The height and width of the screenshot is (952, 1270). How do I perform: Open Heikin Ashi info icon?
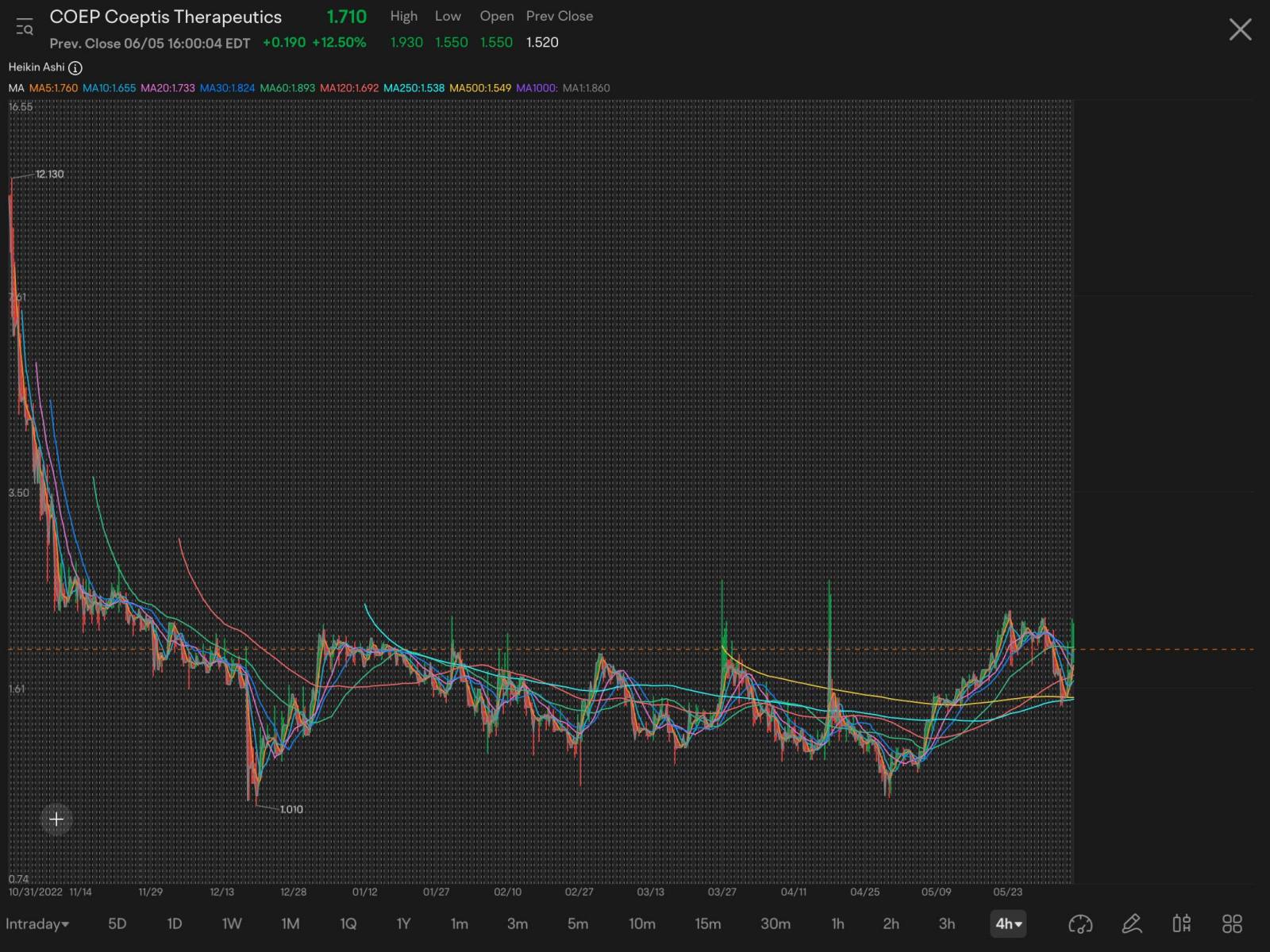click(x=75, y=68)
